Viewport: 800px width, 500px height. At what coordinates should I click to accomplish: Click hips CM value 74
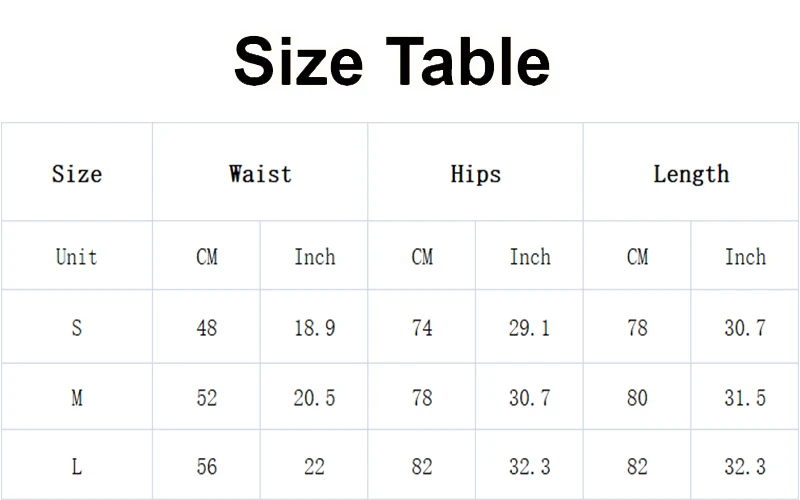(x=422, y=327)
